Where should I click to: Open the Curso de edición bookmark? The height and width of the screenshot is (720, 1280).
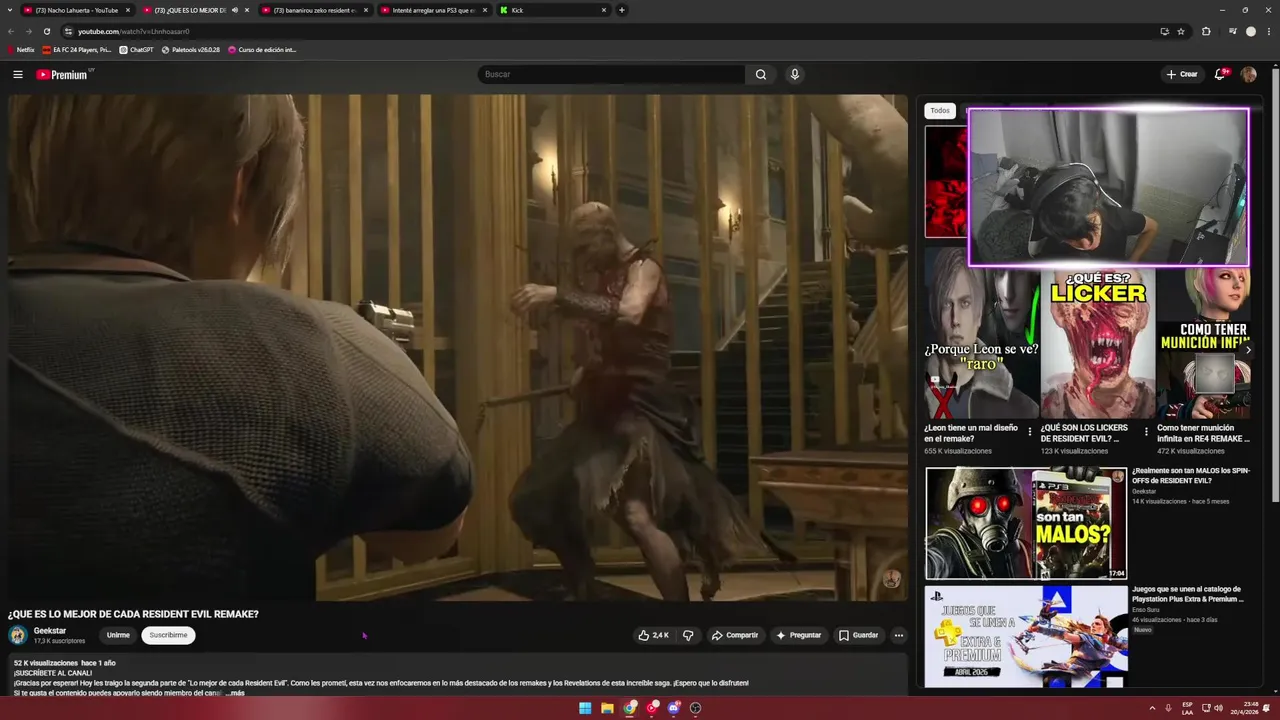(262, 49)
